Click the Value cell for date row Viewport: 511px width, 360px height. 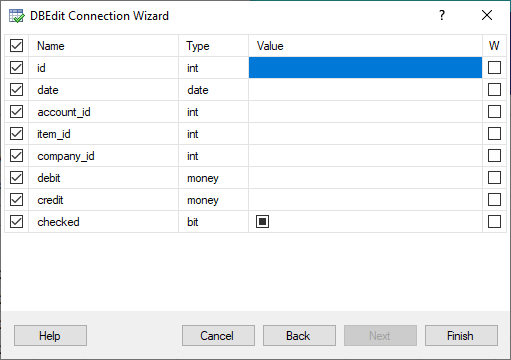[x=365, y=90]
